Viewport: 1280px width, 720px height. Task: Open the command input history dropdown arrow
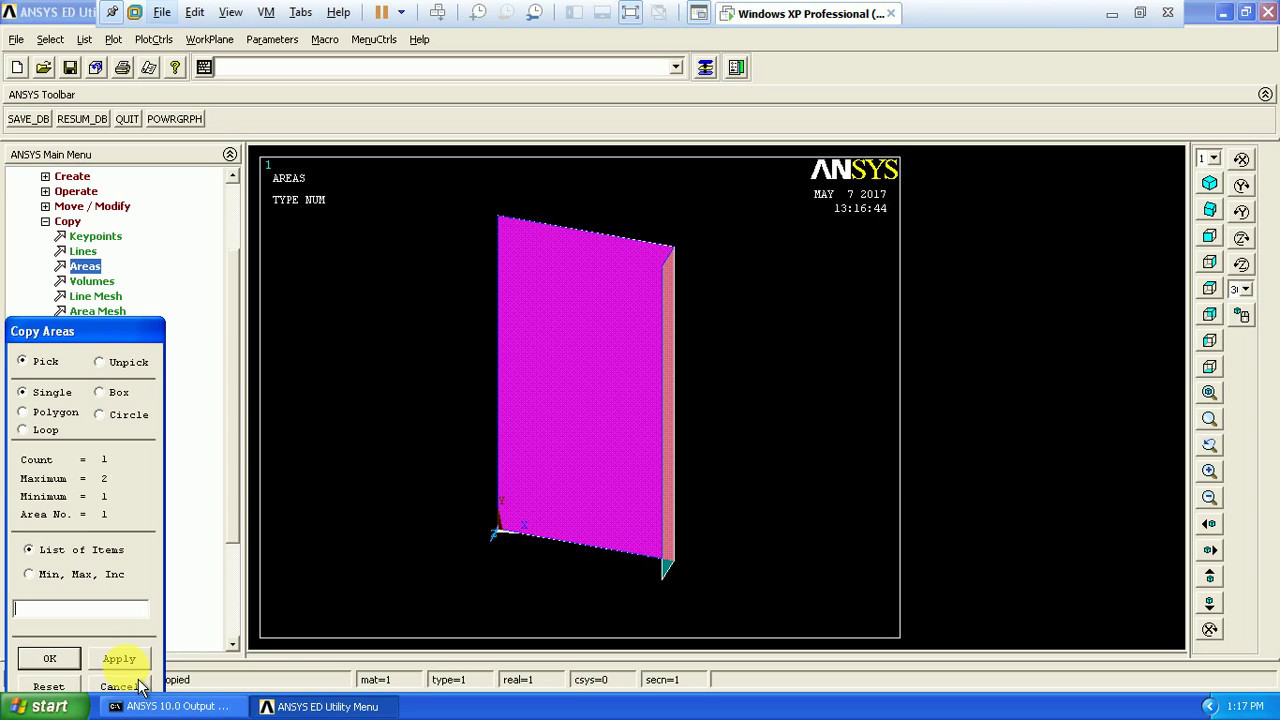pos(676,67)
